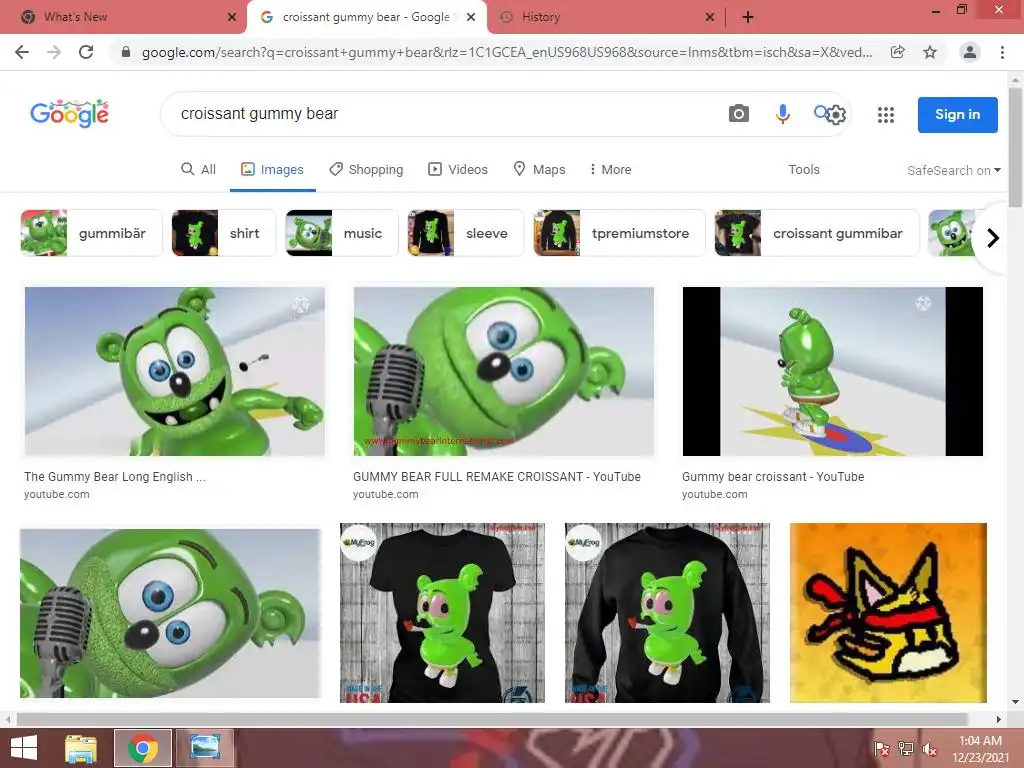Bookmark this page with star icon
This screenshot has width=1024, height=768.
tap(930, 52)
